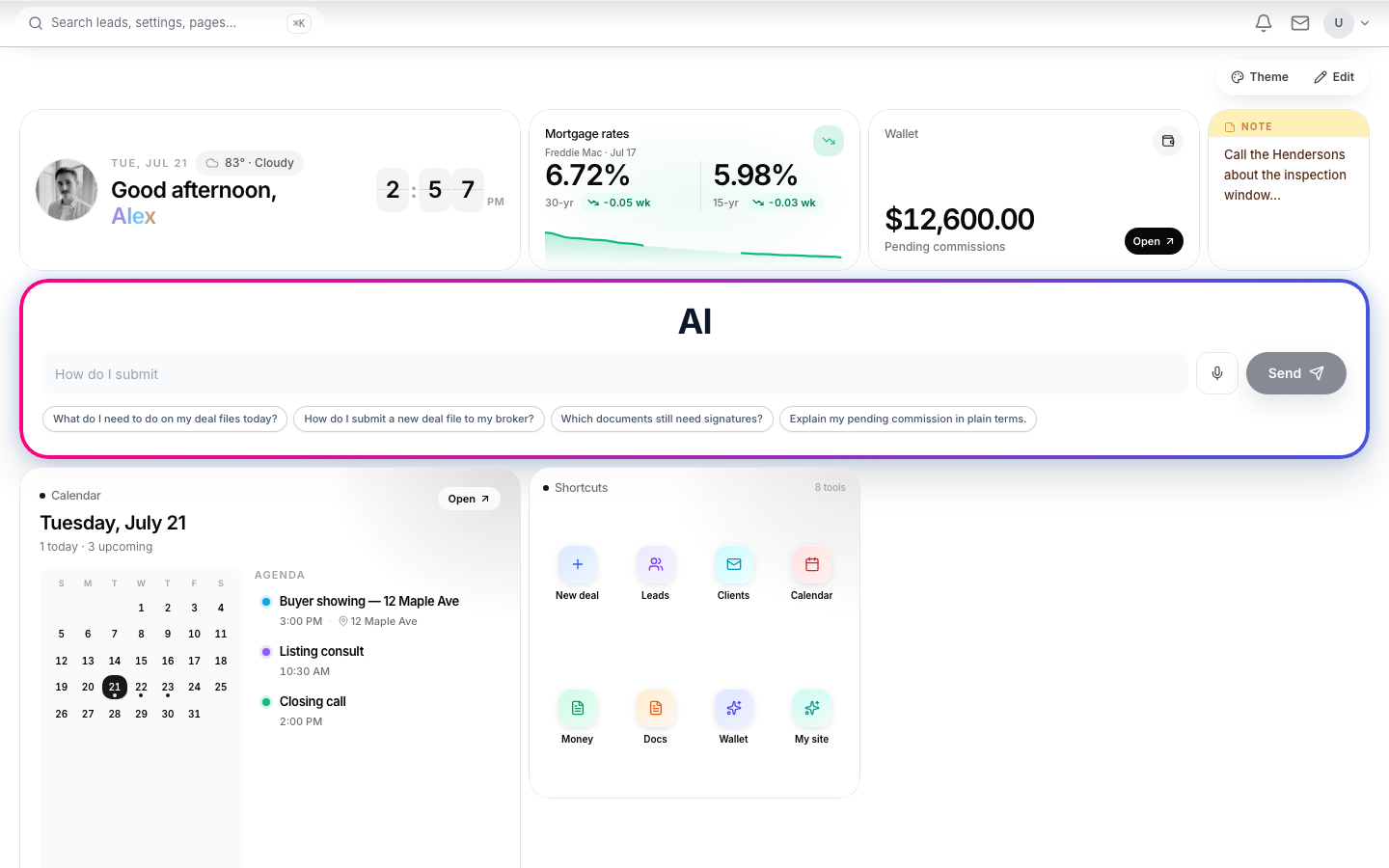Open the Wallet pending commissions

pyautogui.click(x=1154, y=241)
